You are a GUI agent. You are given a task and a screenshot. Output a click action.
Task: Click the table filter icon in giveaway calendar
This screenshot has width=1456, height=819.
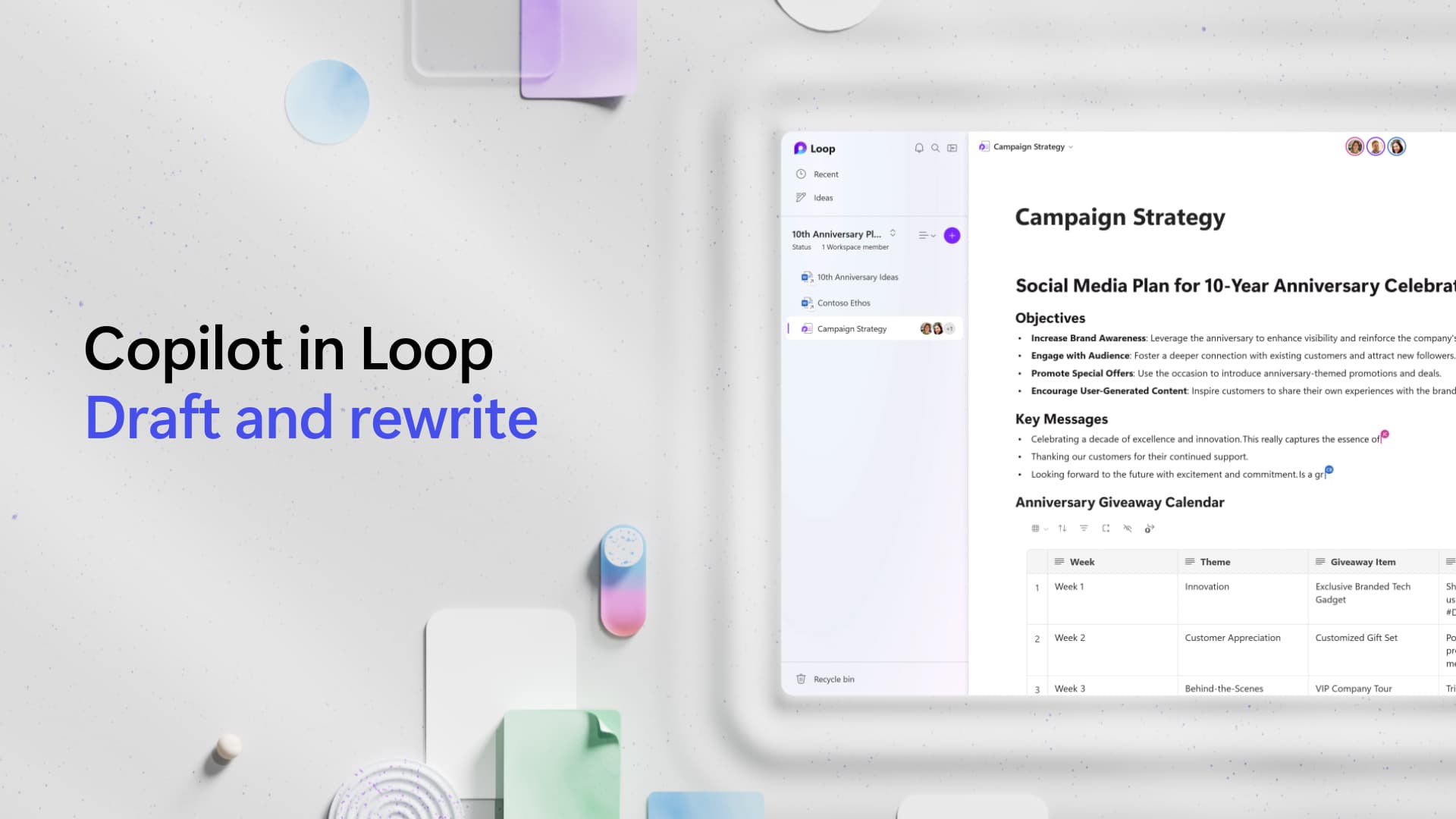pos(1083,528)
